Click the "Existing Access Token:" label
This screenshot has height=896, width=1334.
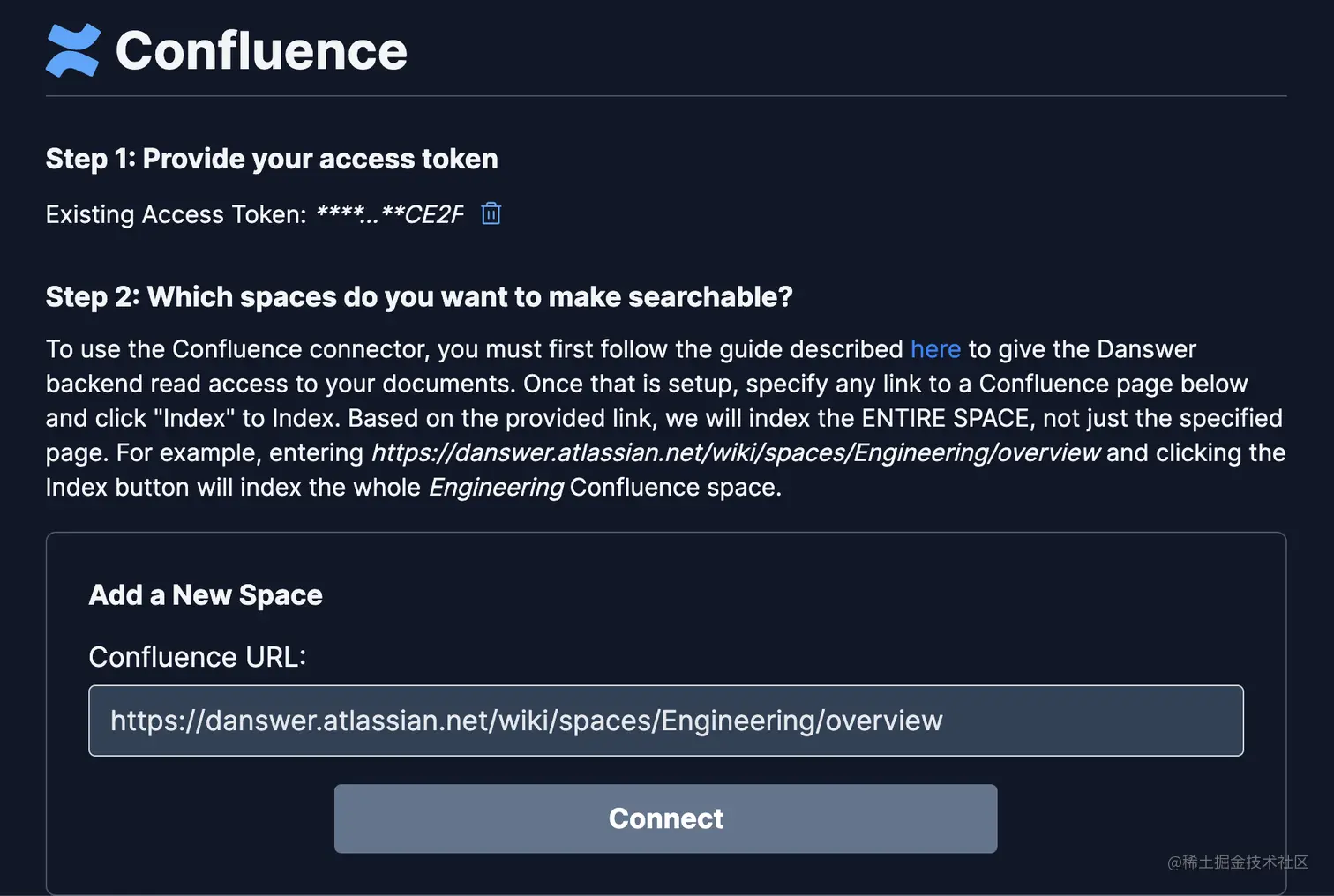click(x=176, y=214)
